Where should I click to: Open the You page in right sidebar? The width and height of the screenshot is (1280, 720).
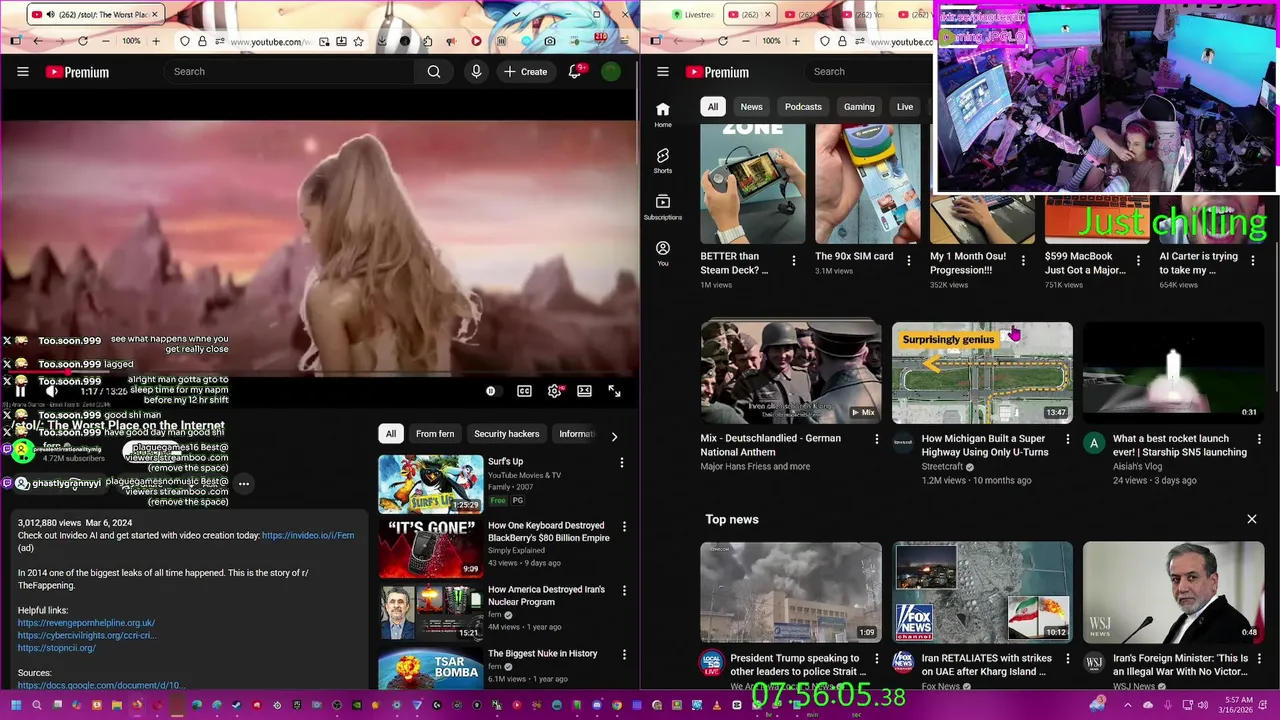tap(662, 253)
